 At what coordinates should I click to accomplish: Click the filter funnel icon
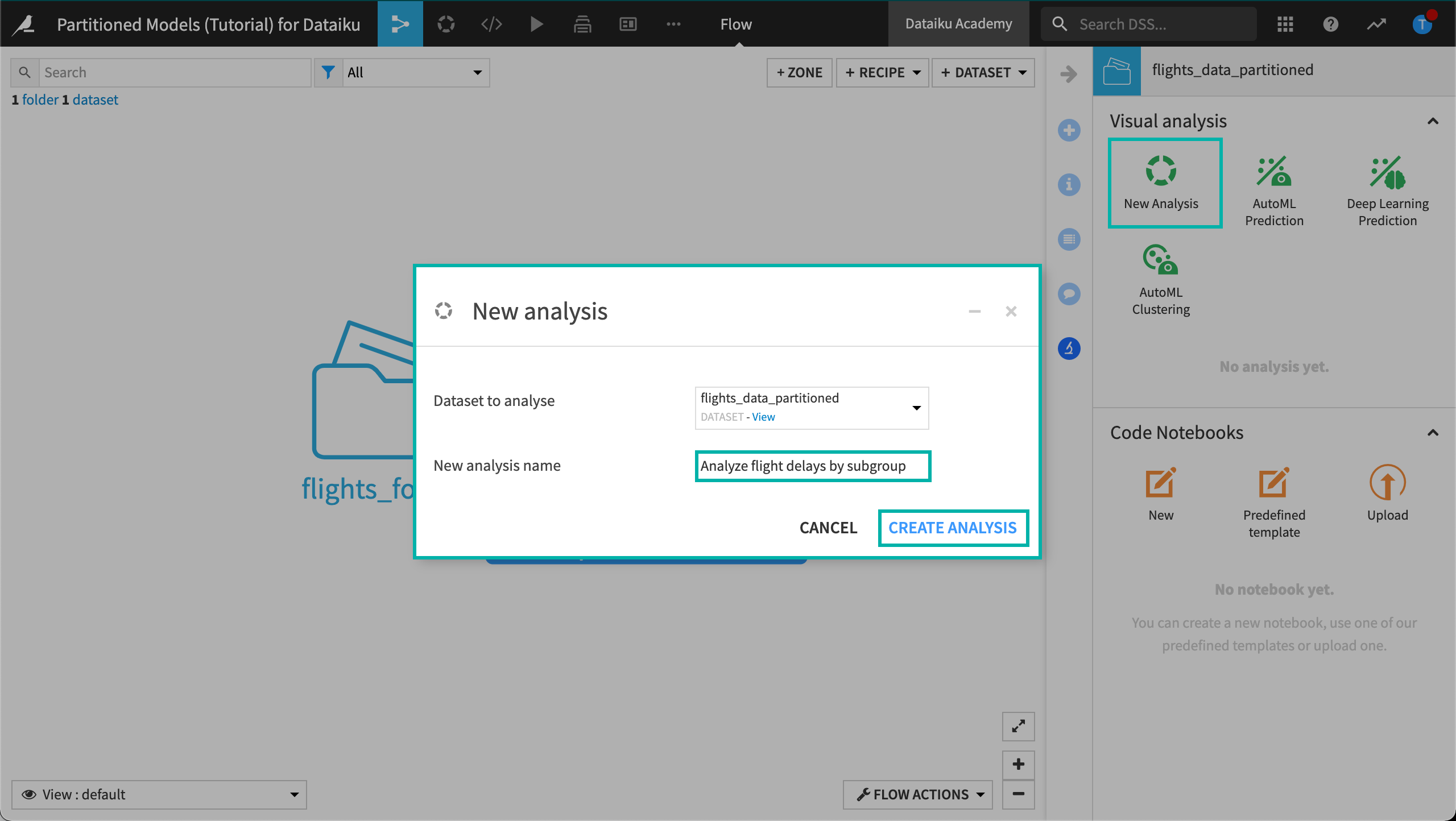pos(328,72)
